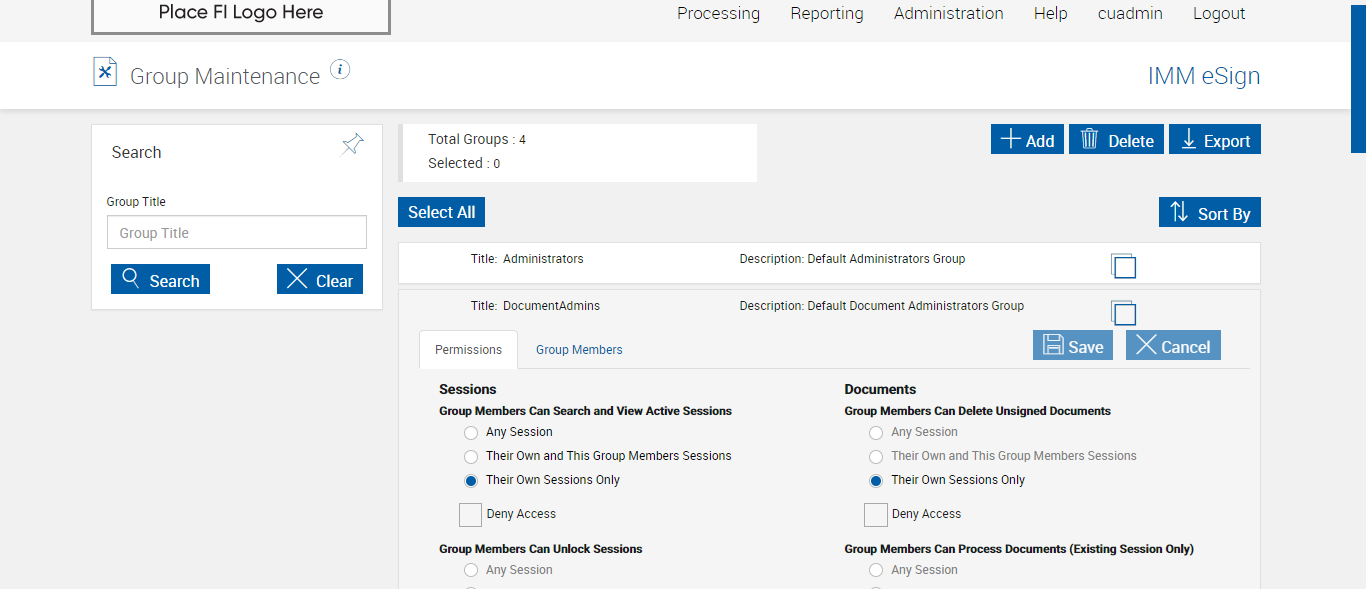Click the Group Maintenance page icon

pyautogui.click(x=105, y=72)
